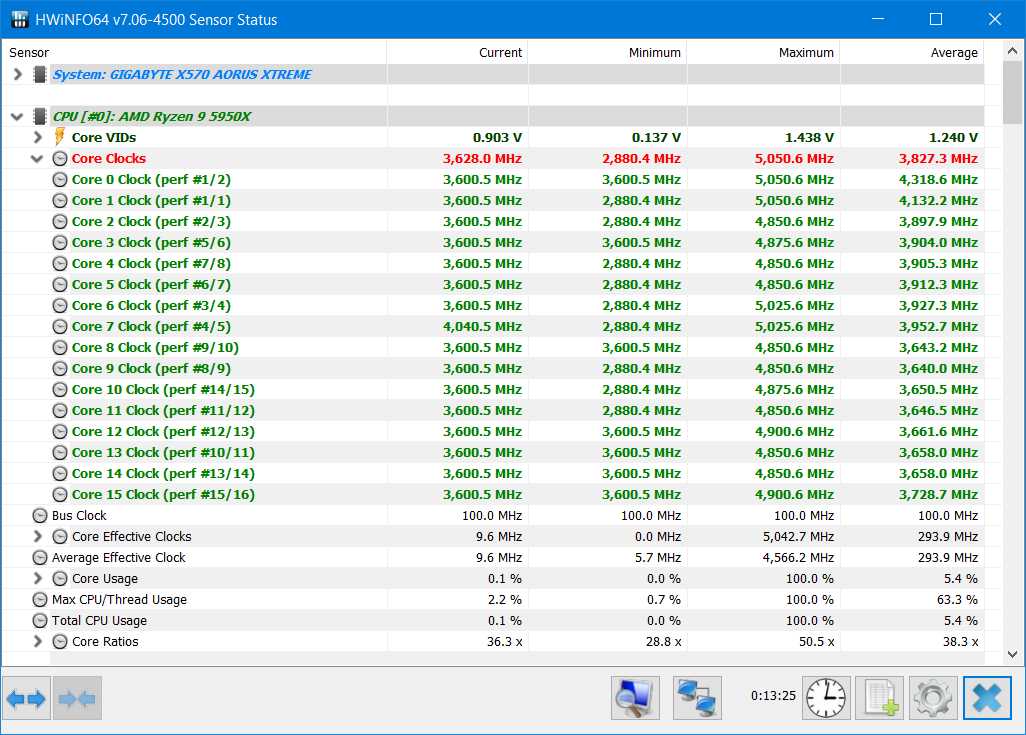The image size is (1026, 735).
Task: Click the lightning icon next to Core VIDs
Action: (60, 137)
